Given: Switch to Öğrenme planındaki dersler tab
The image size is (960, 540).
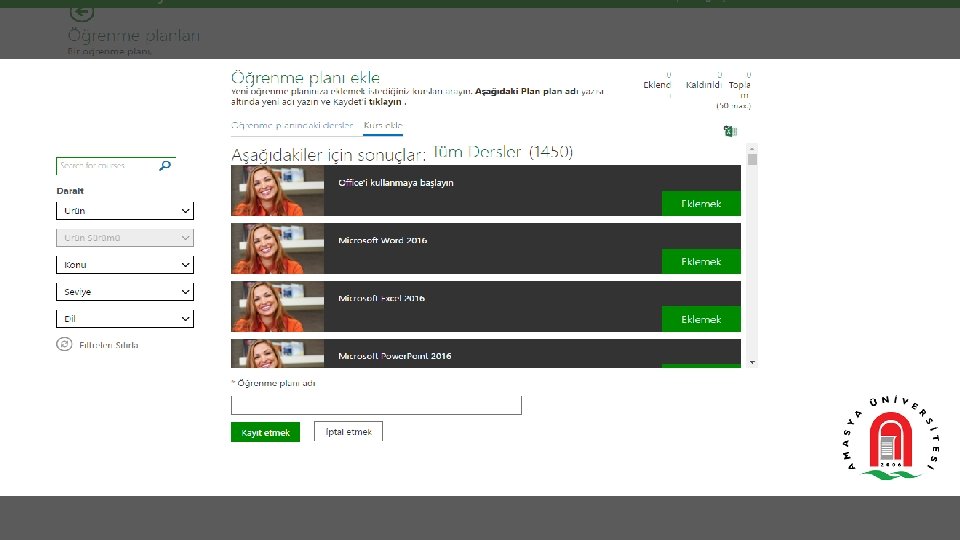Looking at the screenshot, I should pyautogui.click(x=292, y=126).
